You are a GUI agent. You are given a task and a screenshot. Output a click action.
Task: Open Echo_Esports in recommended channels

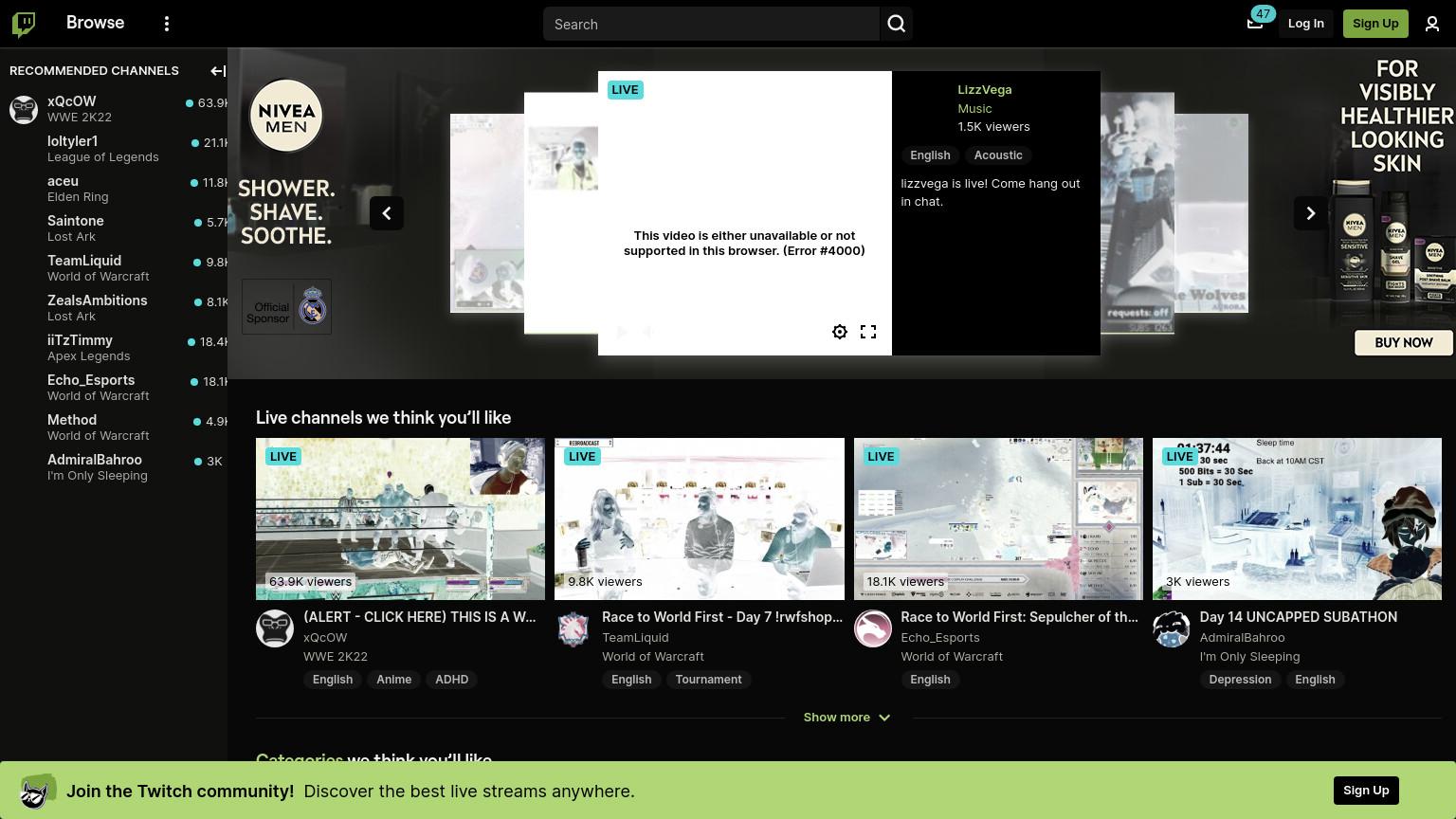click(x=114, y=388)
